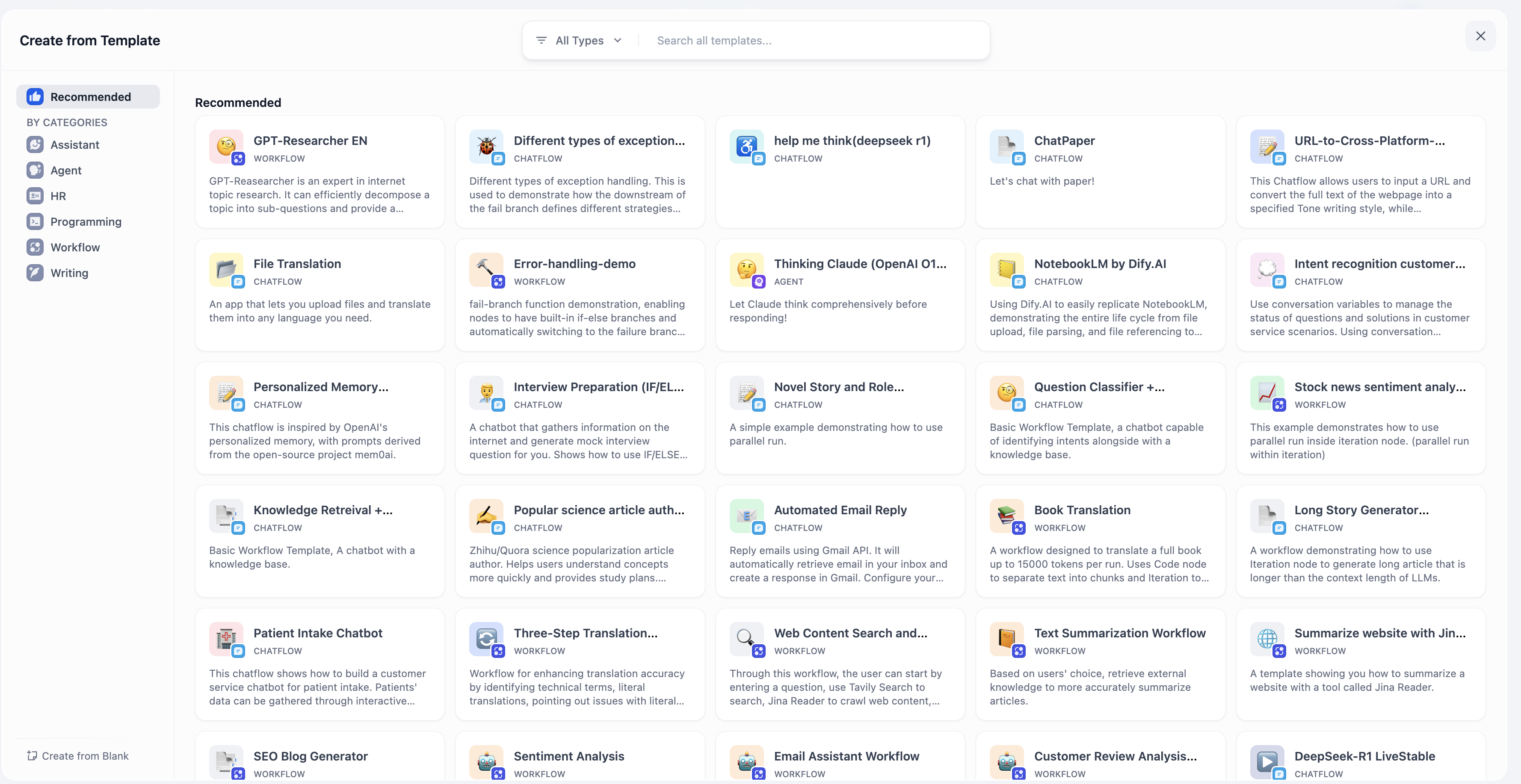Select the Workflow category
Screen dimensions: 1521x784
click(x=88, y=247)
